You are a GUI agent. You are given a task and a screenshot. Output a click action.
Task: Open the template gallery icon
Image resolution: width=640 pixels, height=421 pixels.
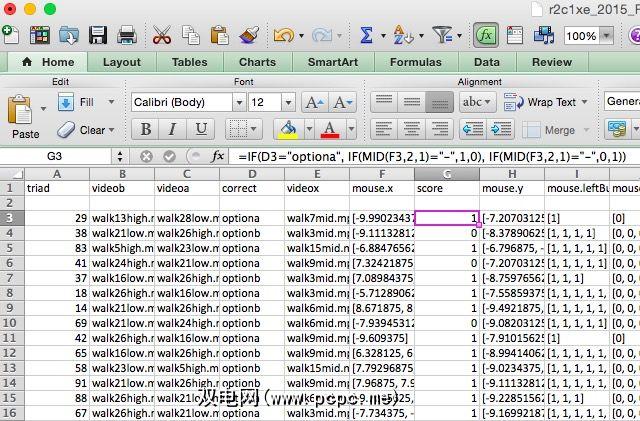(40, 35)
